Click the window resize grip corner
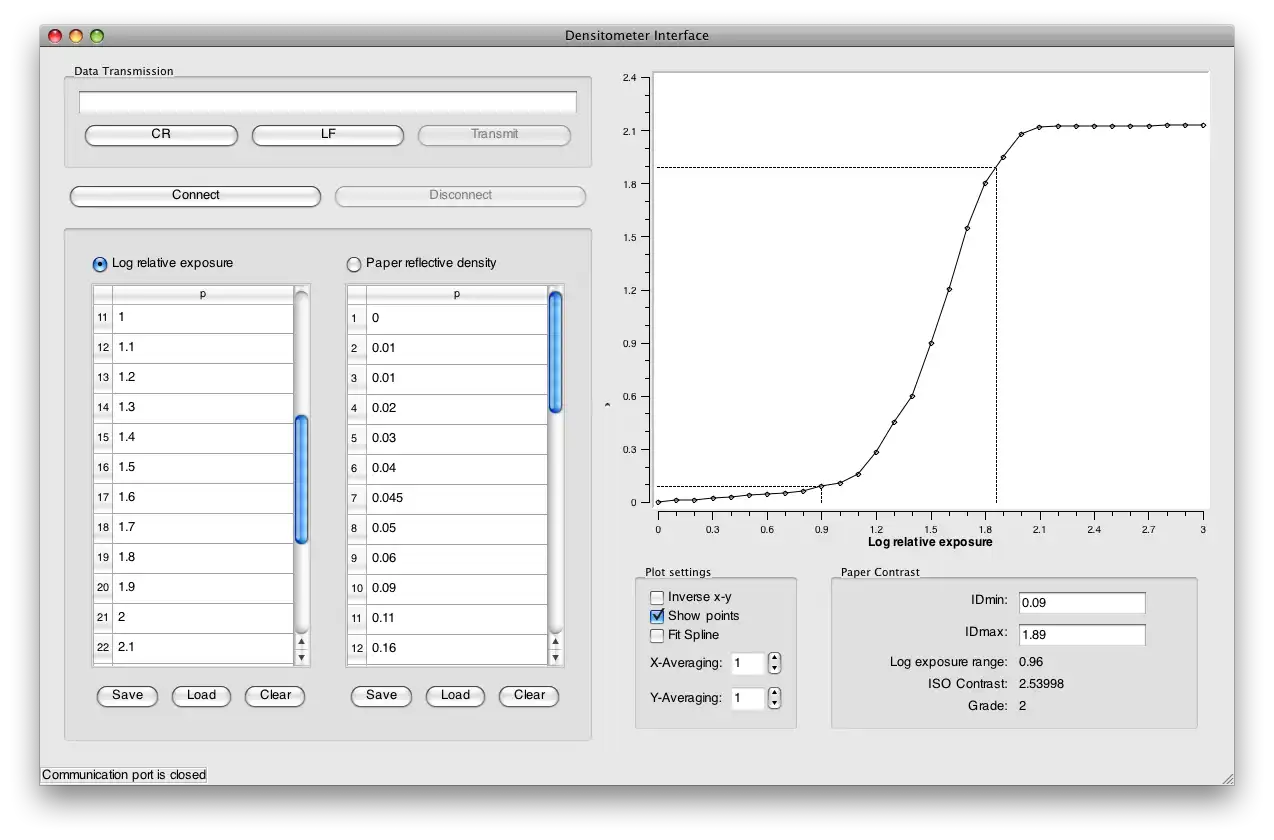This screenshot has height=840, width=1274. (1227, 778)
